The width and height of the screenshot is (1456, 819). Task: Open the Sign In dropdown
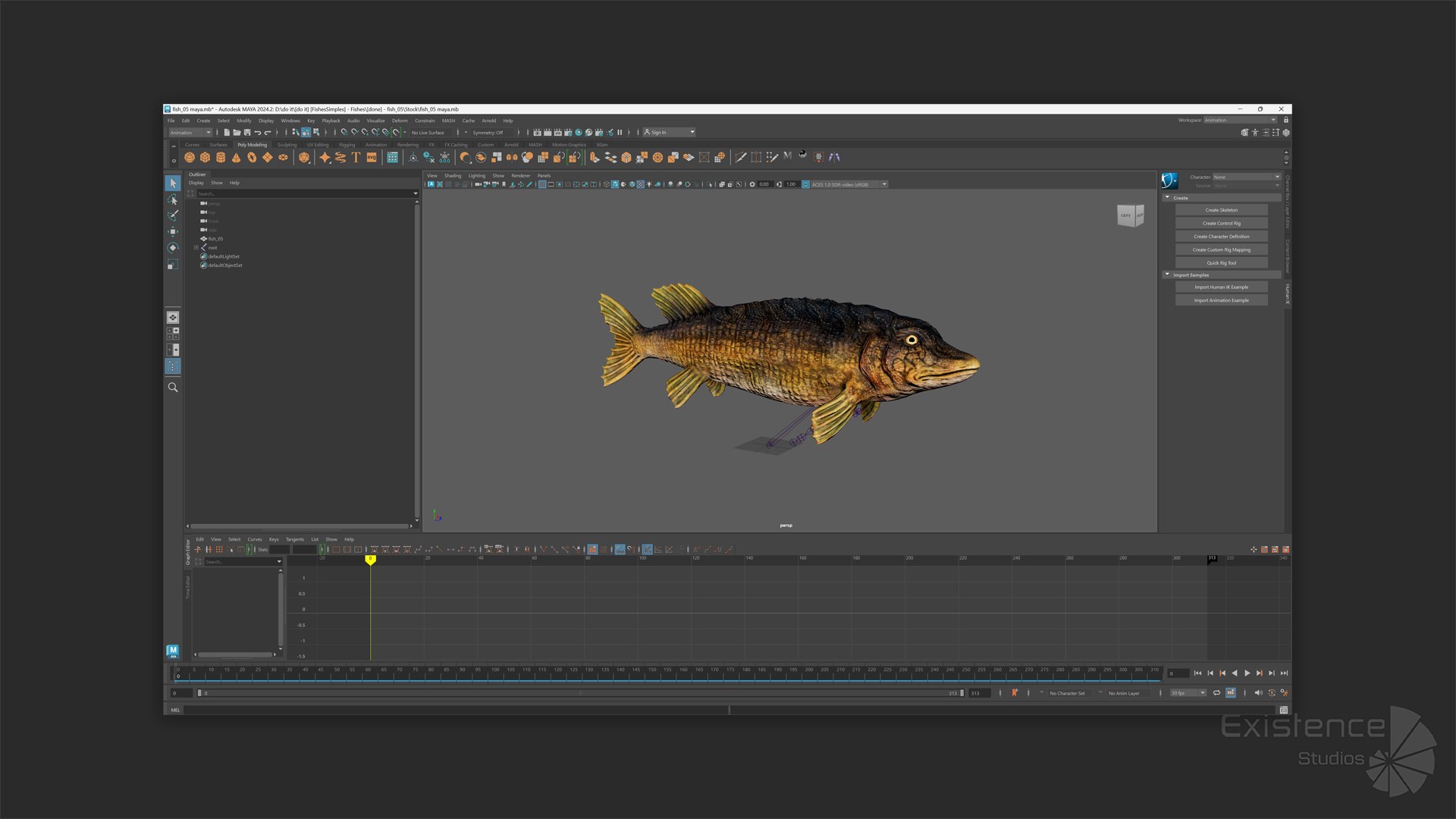click(x=669, y=132)
